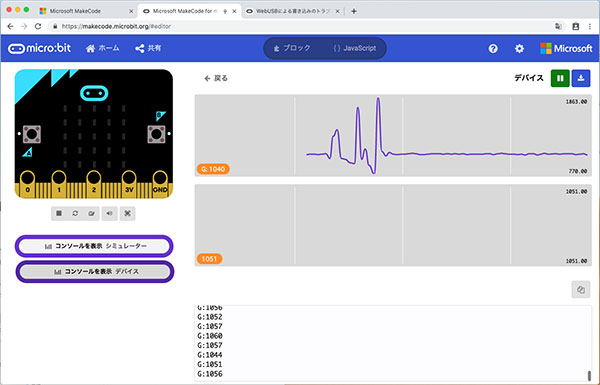Close the WebUSB tab
600x385 pixels.
click(338, 11)
